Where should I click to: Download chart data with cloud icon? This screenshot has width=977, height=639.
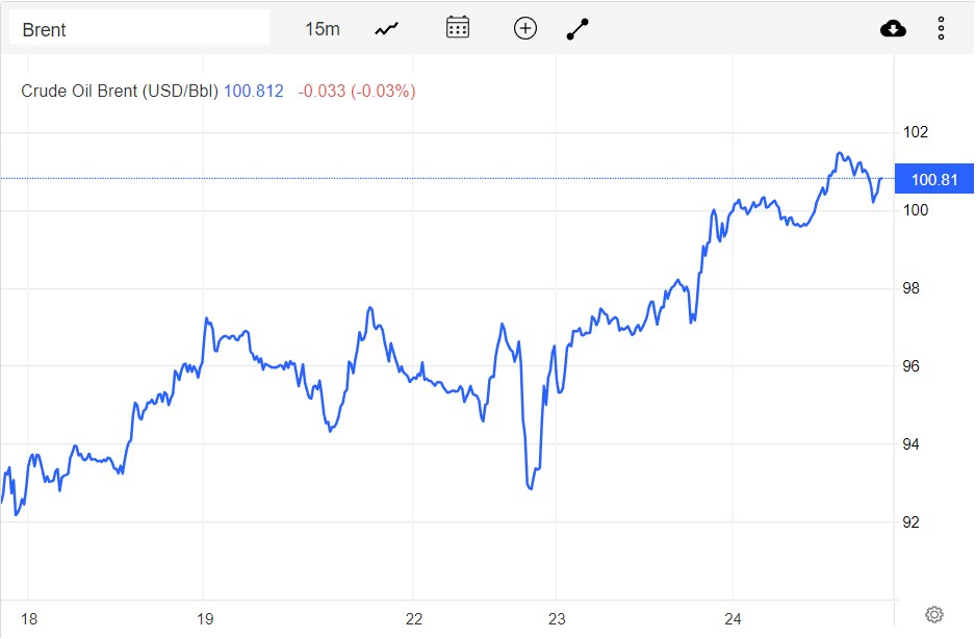(893, 29)
